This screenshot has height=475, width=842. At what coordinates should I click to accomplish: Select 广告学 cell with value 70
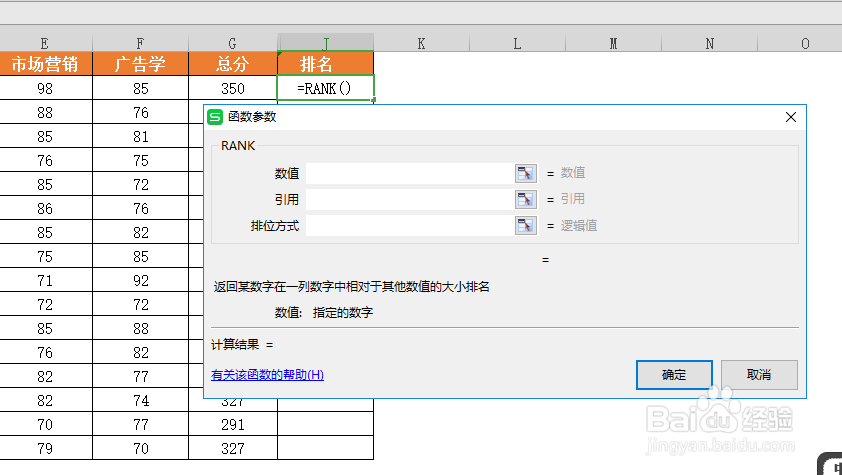140,448
